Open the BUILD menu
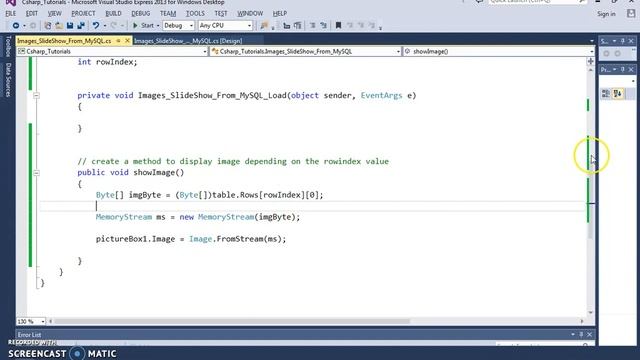The image size is (640, 360). pyautogui.click(x=113, y=13)
